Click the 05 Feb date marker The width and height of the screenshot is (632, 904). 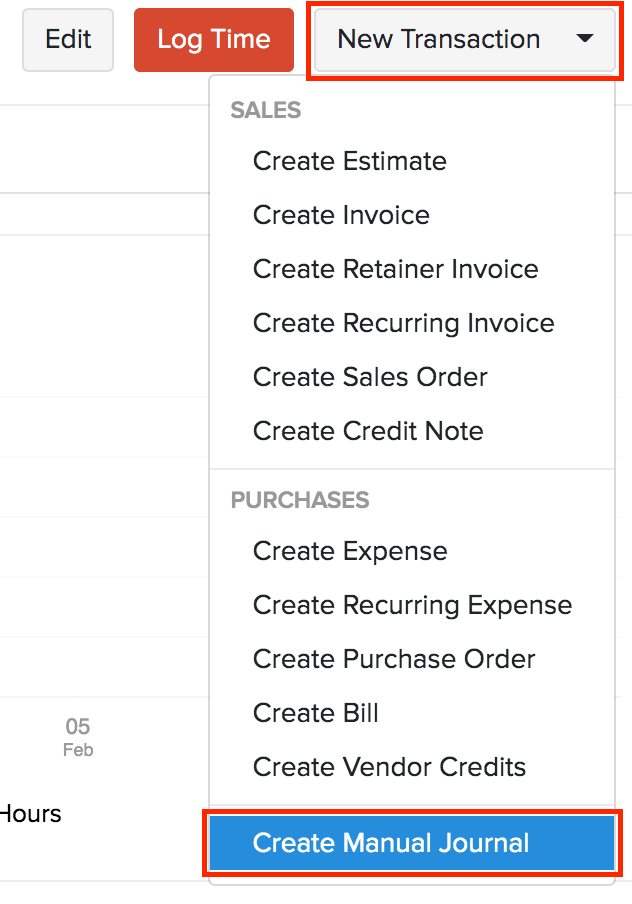click(x=78, y=736)
